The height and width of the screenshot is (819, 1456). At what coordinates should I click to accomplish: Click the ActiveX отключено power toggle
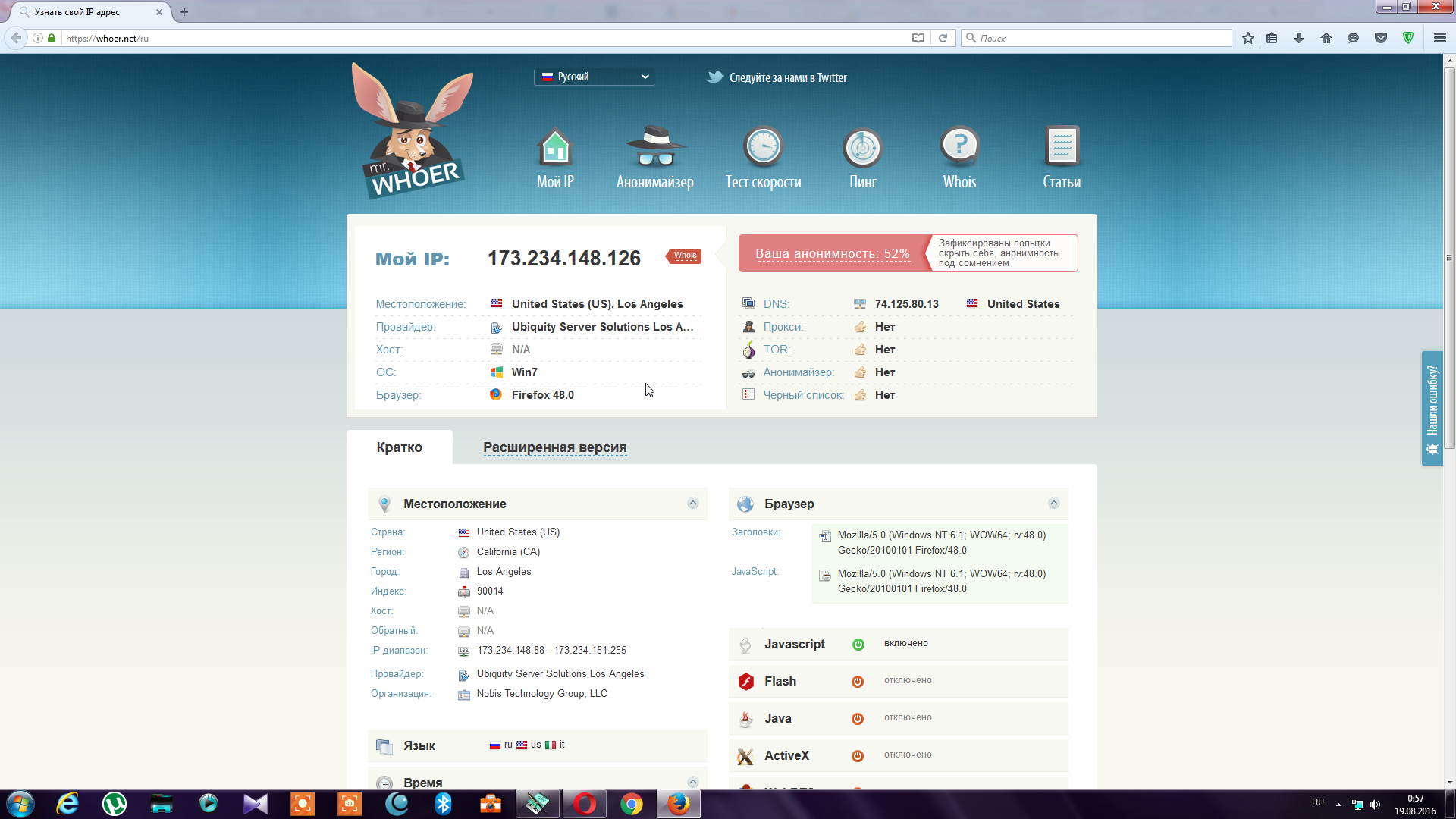pos(858,755)
